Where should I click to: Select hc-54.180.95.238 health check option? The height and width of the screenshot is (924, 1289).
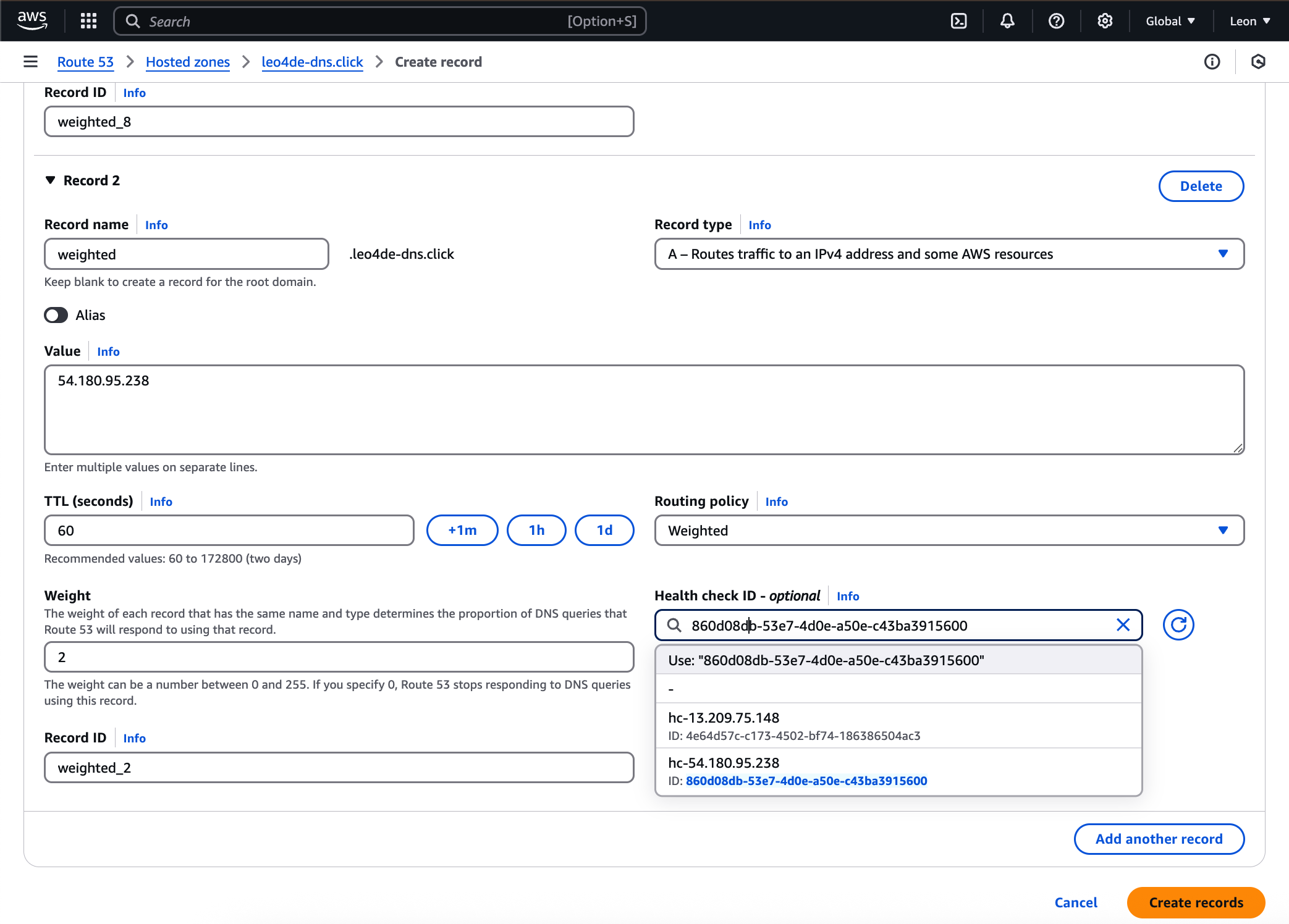pyautogui.click(x=898, y=771)
